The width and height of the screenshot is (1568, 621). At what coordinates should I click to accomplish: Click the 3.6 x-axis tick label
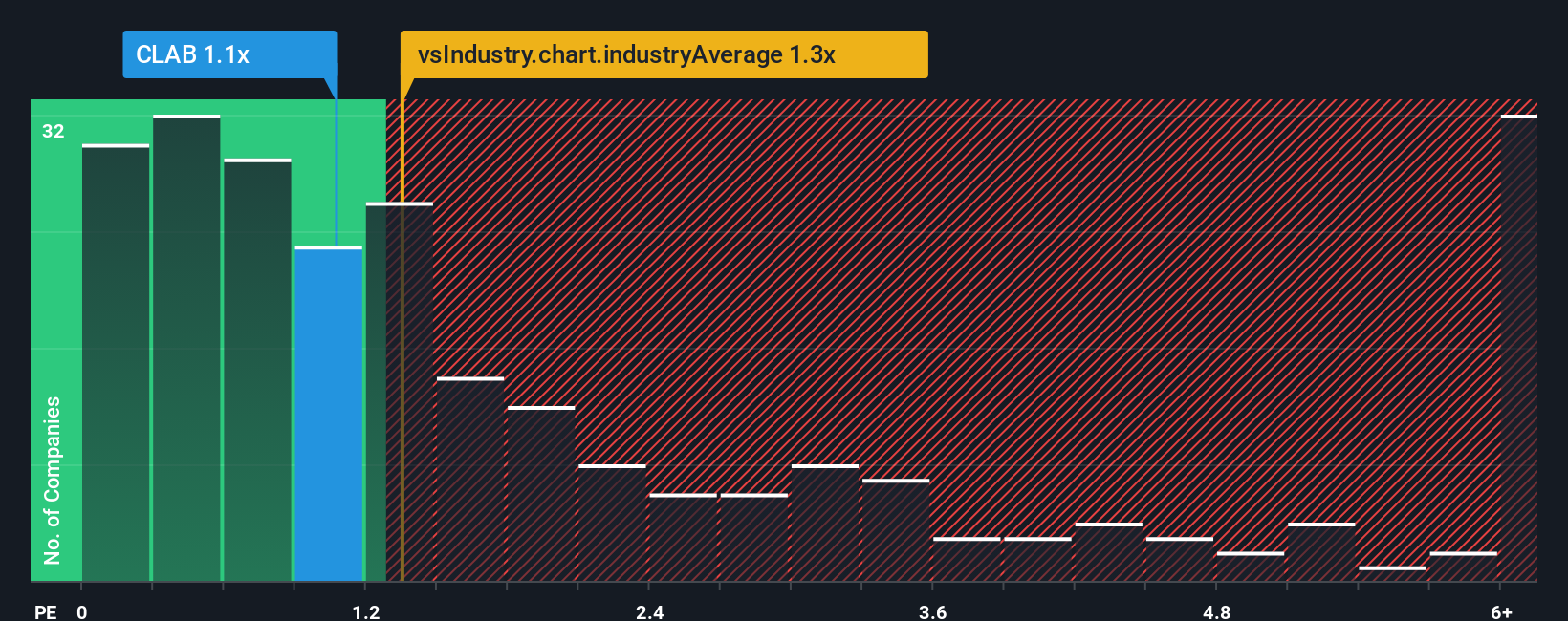pos(933,611)
